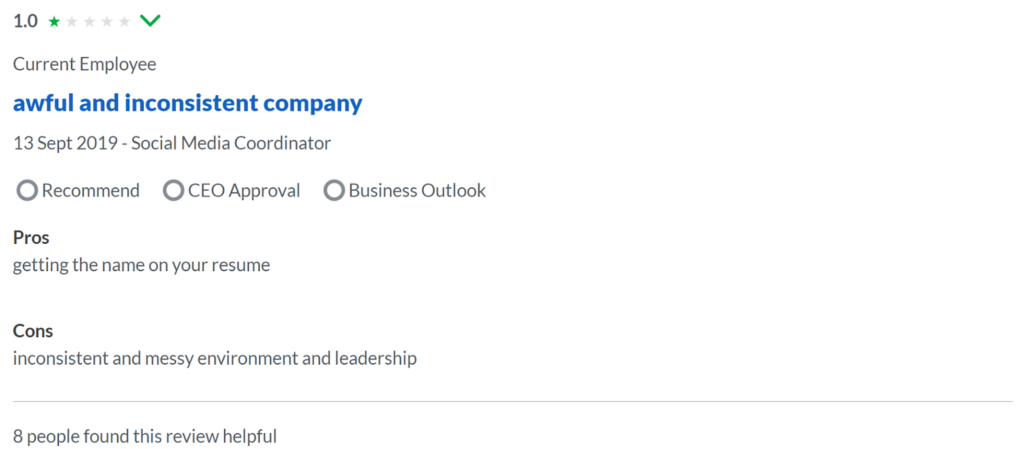
Task: Click the Pros heading
Action: 31,238
